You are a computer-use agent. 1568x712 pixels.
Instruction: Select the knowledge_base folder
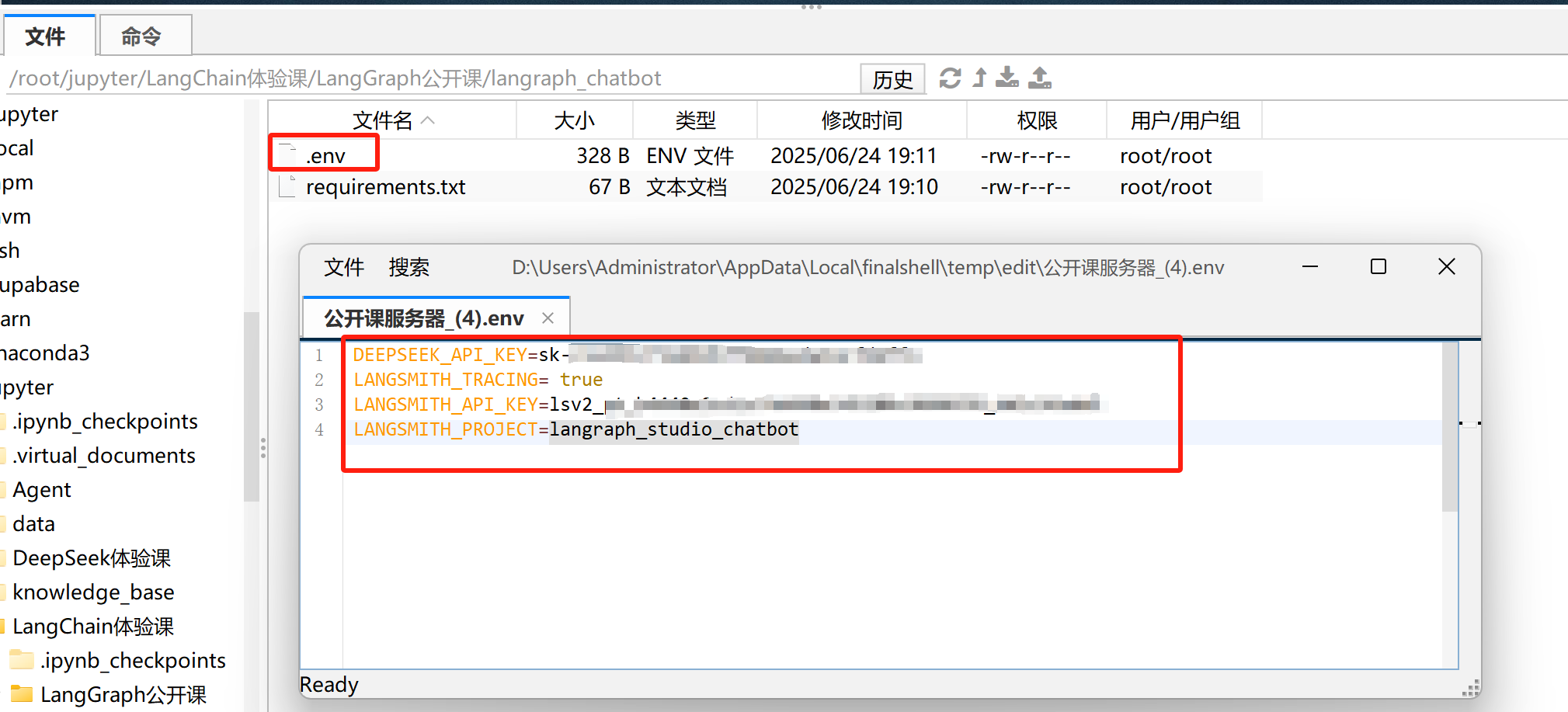93,592
